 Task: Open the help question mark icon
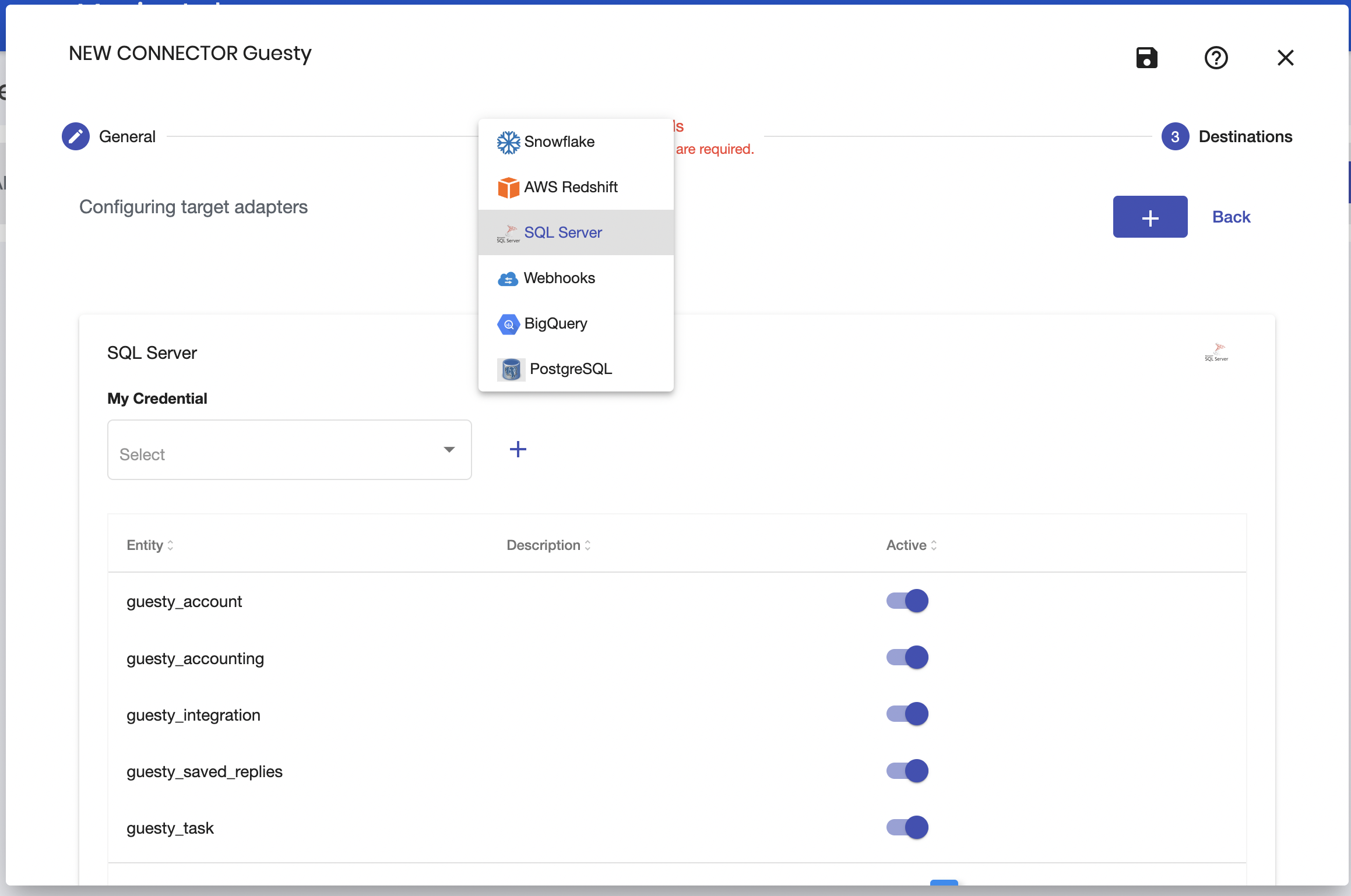1216,58
